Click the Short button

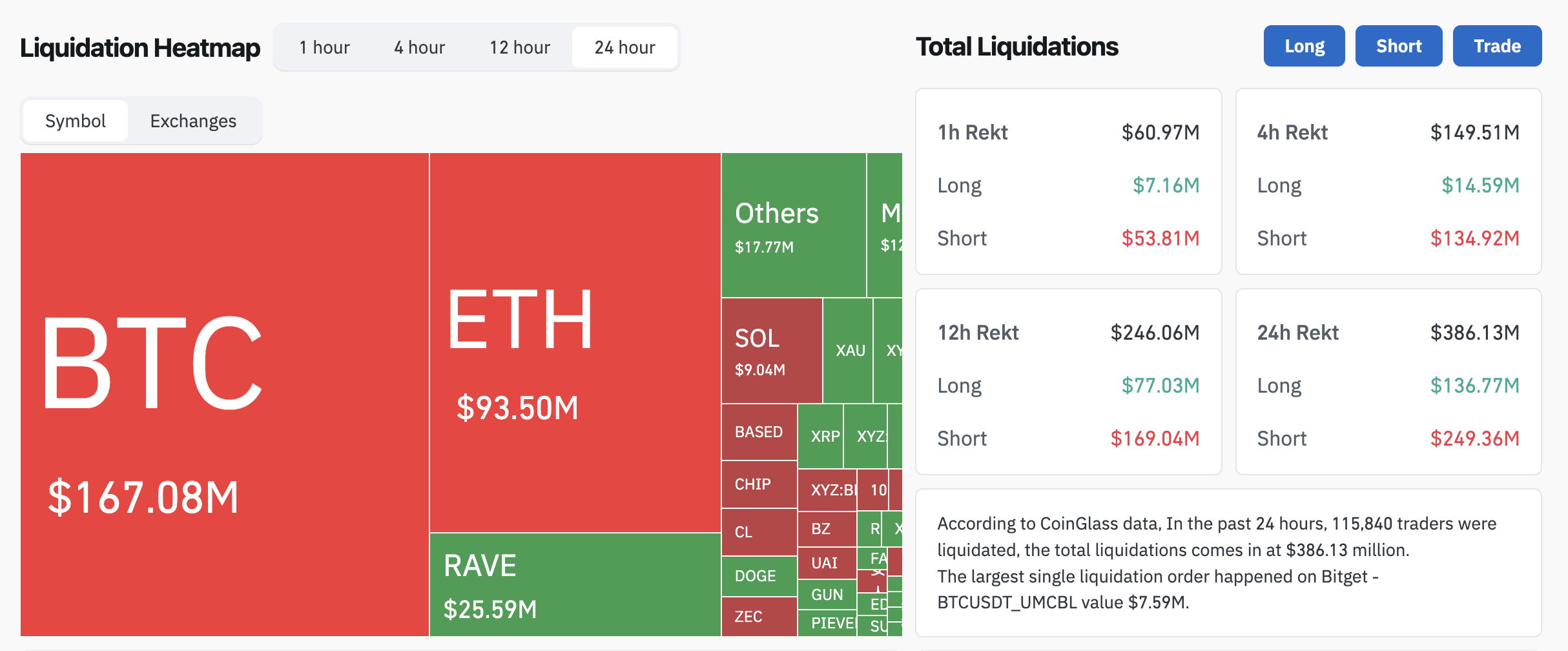pos(1399,45)
